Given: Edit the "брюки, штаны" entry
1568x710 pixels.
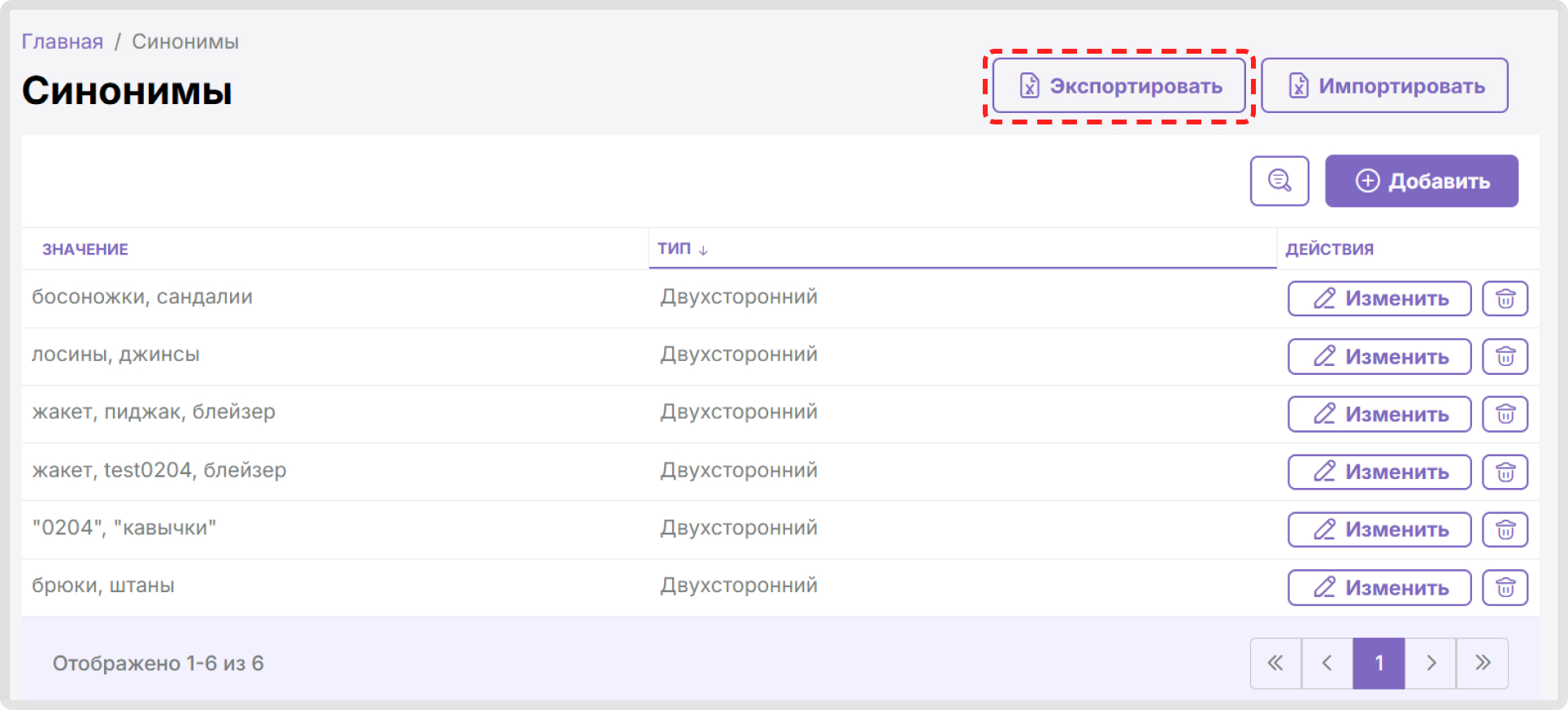Looking at the screenshot, I should 1379,587.
